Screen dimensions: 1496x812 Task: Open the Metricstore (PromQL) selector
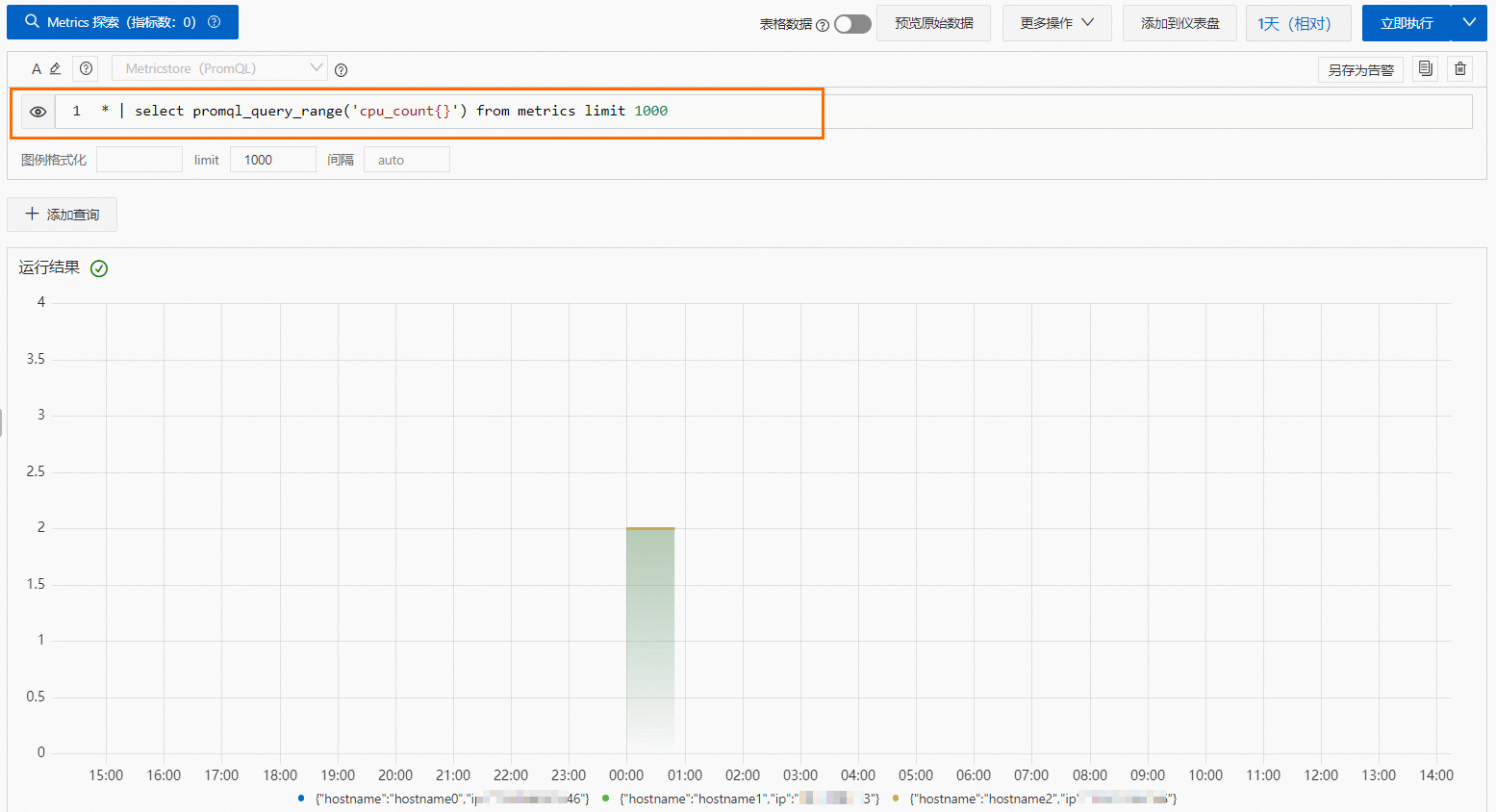click(x=219, y=68)
